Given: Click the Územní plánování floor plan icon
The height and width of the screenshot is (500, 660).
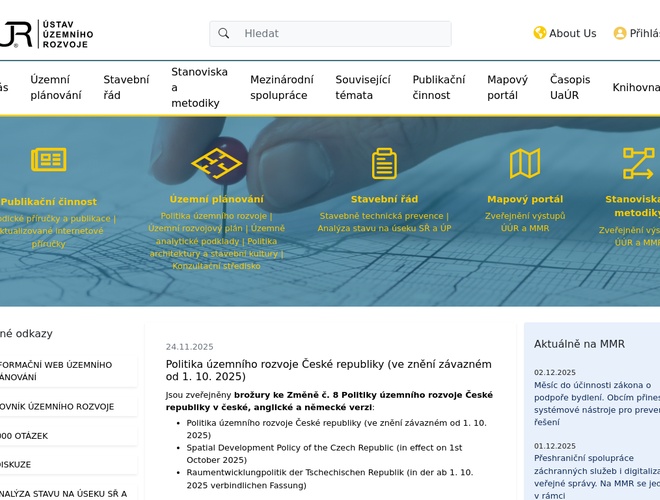Looking at the screenshot, I should 217,163.
